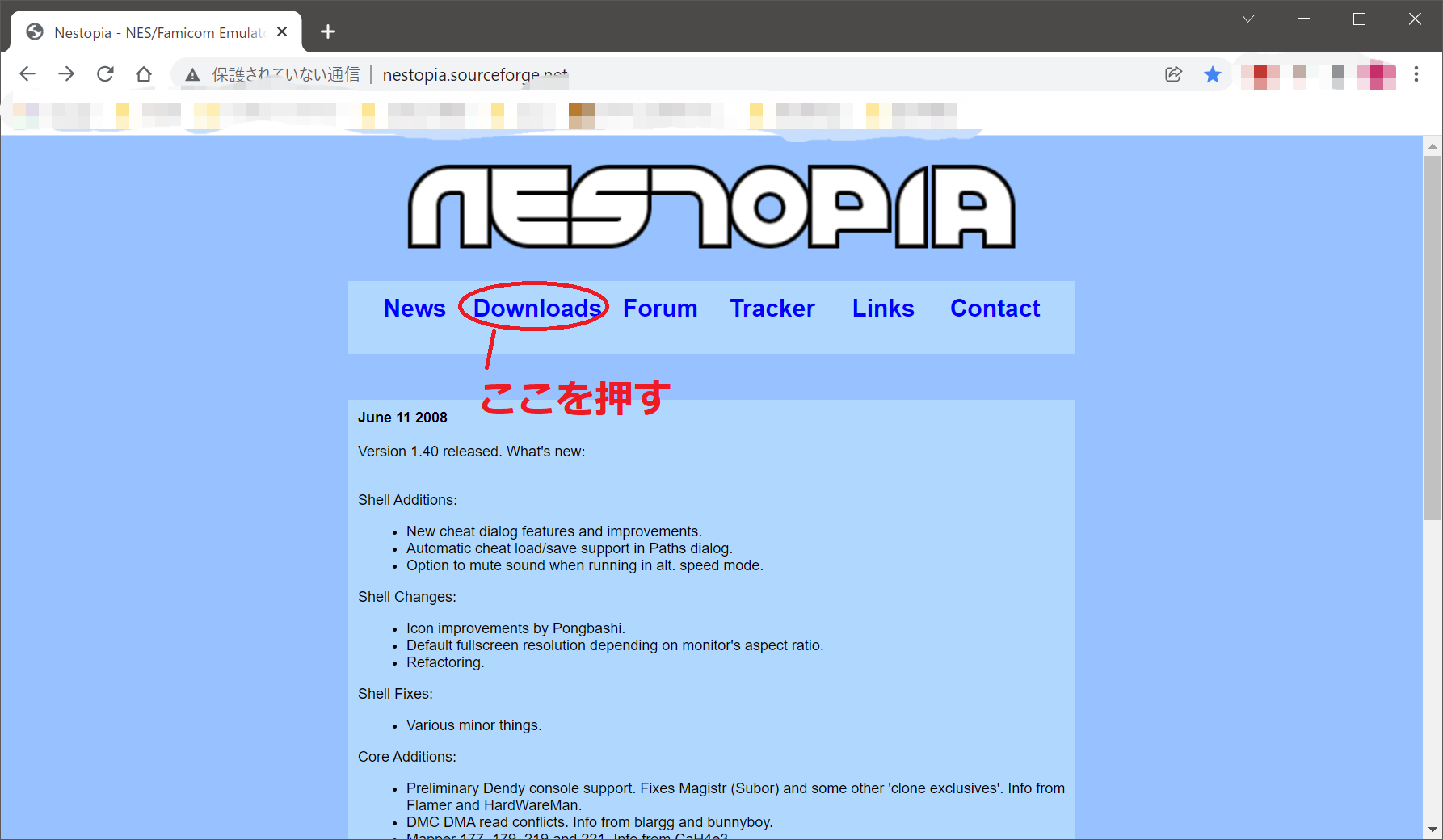Click "Option to mute sound" item

pyautogui.click(x=585, y=565)
